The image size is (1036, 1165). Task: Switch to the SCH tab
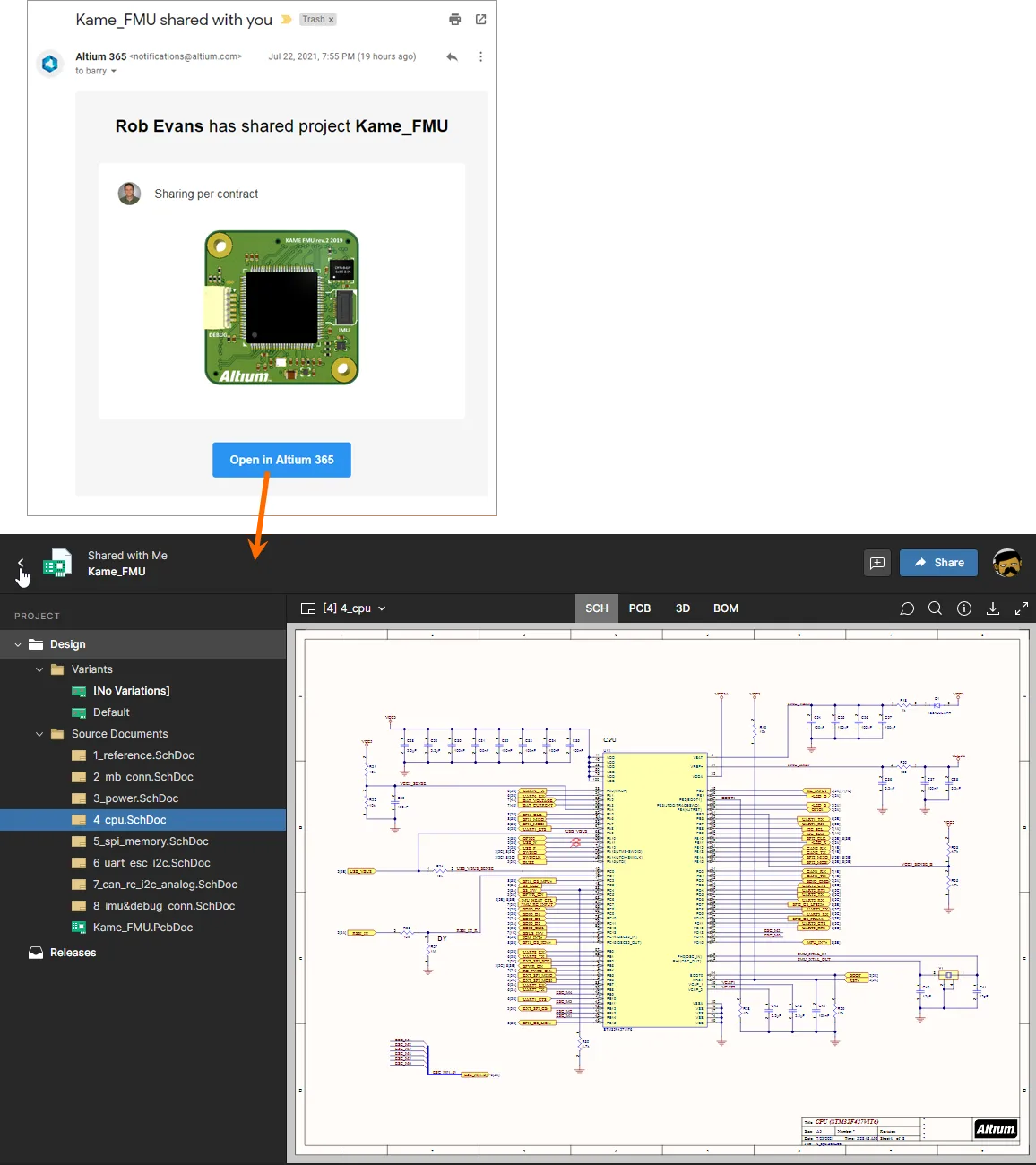pyautogui.click(x=597, y=608)
